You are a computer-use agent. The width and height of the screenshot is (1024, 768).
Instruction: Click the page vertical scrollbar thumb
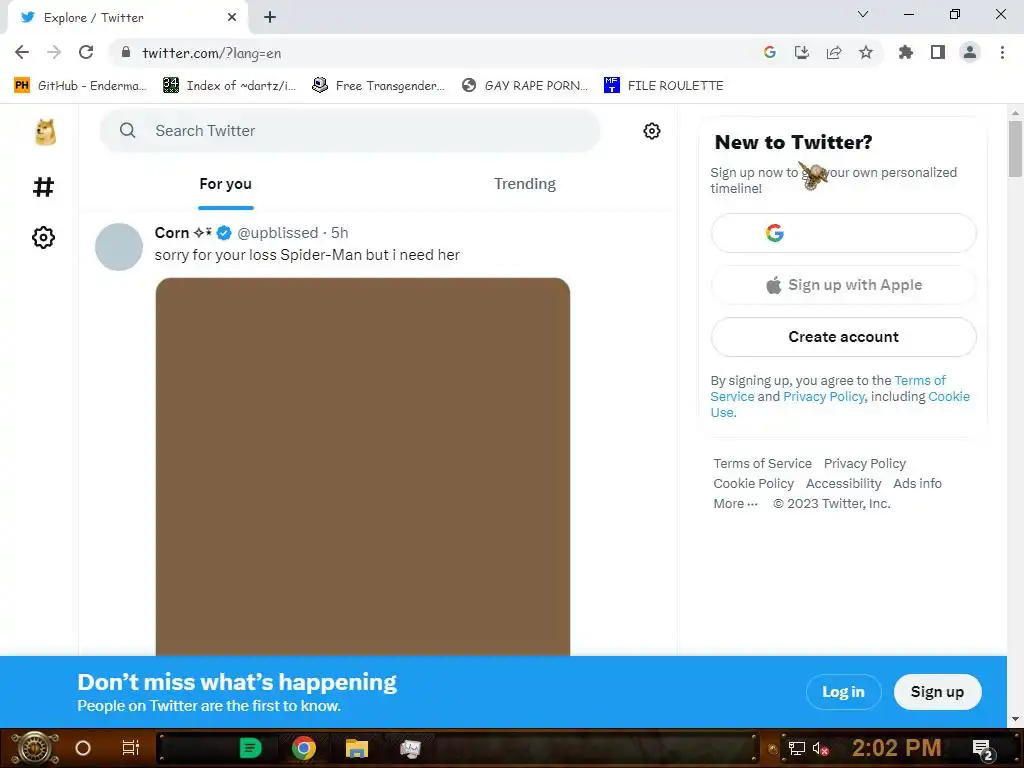pos(1015,148)
